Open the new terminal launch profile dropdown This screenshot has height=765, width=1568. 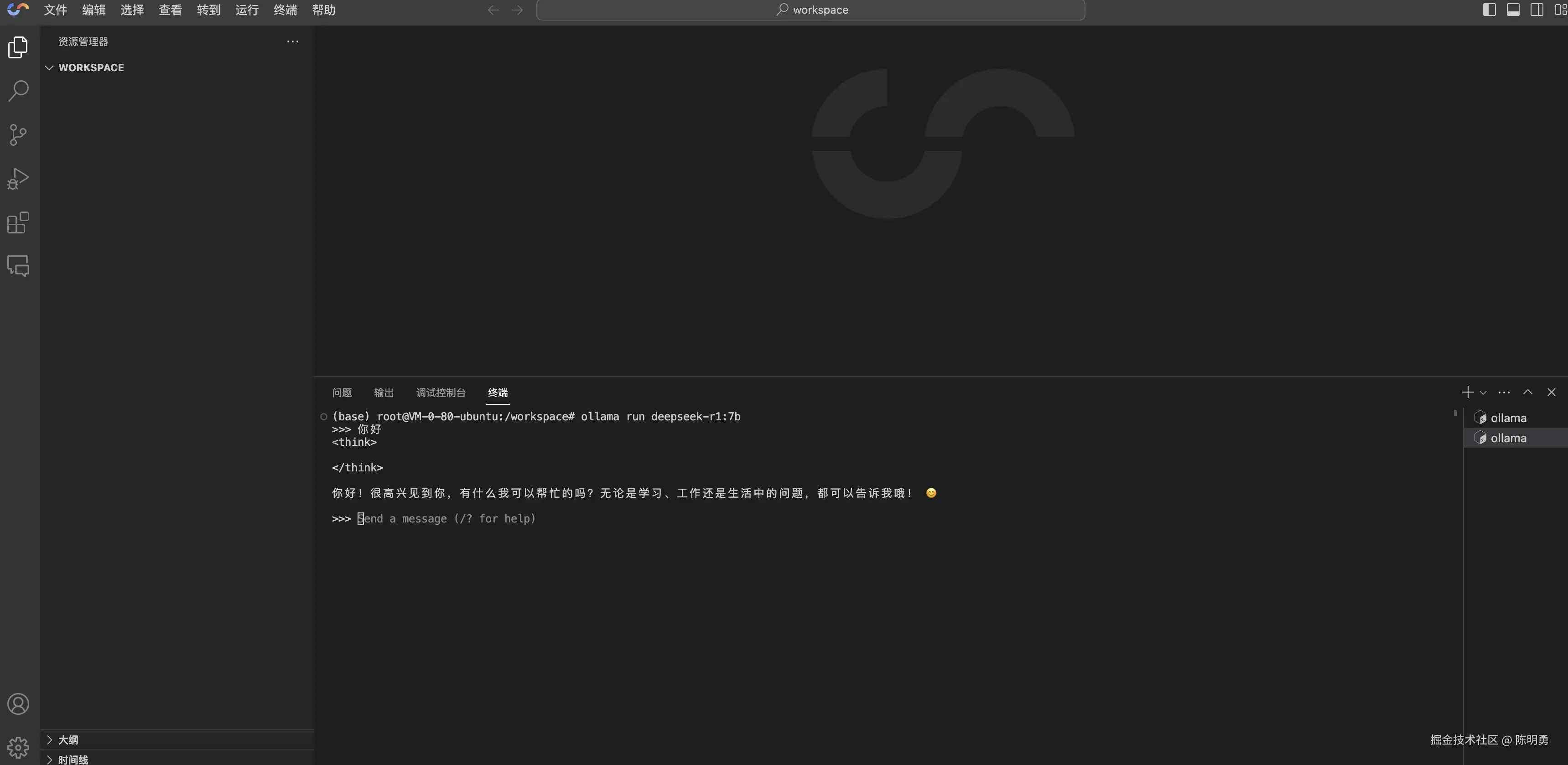pos(1483,393)
